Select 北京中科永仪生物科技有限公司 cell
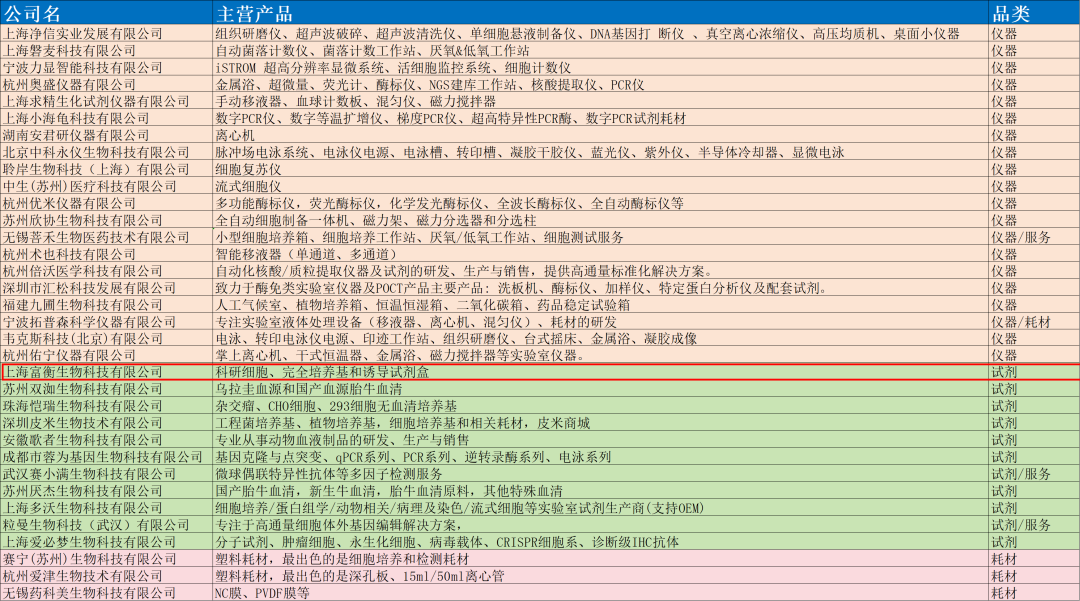The height and width of the screenshot is (601, 1080). (106, 152)
